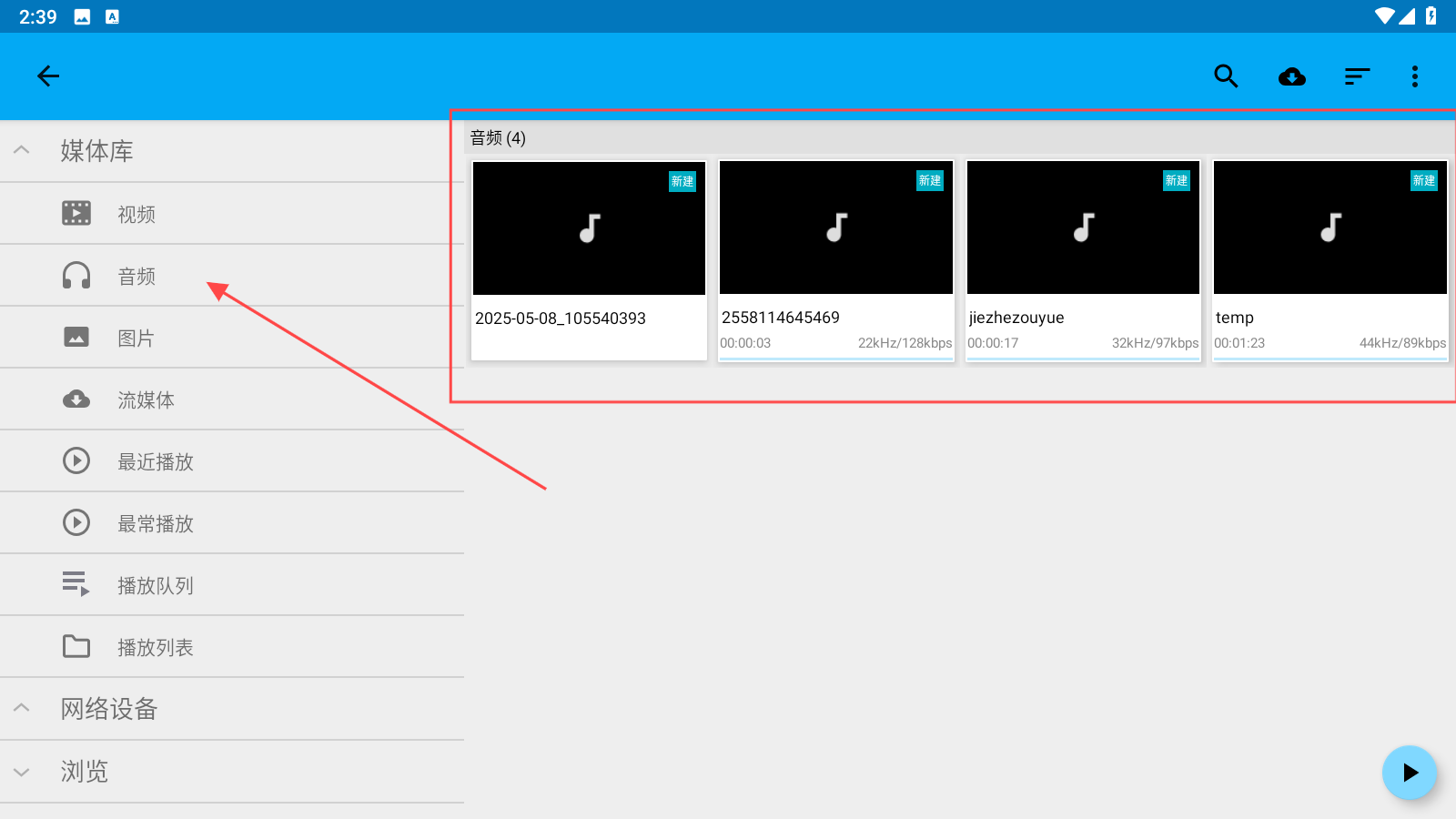This screenshot has width=1456, height=819.
Task: Click the headphones audio icon
Action: click(76, 275)
